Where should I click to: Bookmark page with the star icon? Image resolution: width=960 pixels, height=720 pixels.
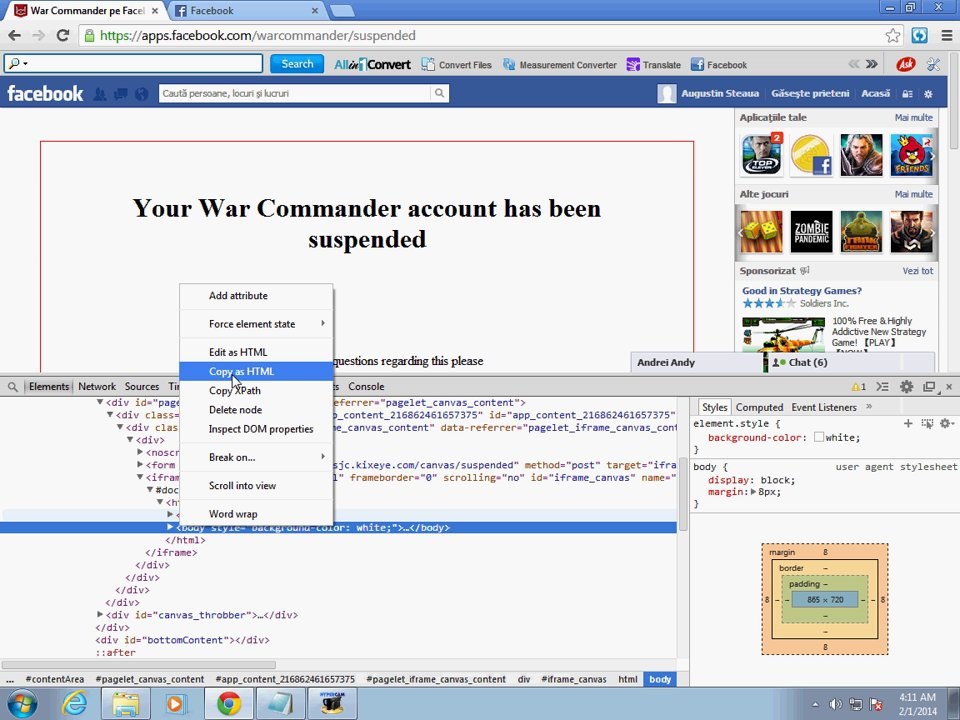(893, 36)
